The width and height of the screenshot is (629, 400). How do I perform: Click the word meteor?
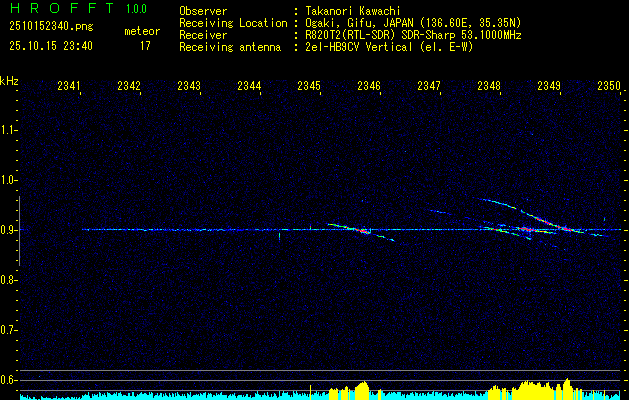click(142, 31)
